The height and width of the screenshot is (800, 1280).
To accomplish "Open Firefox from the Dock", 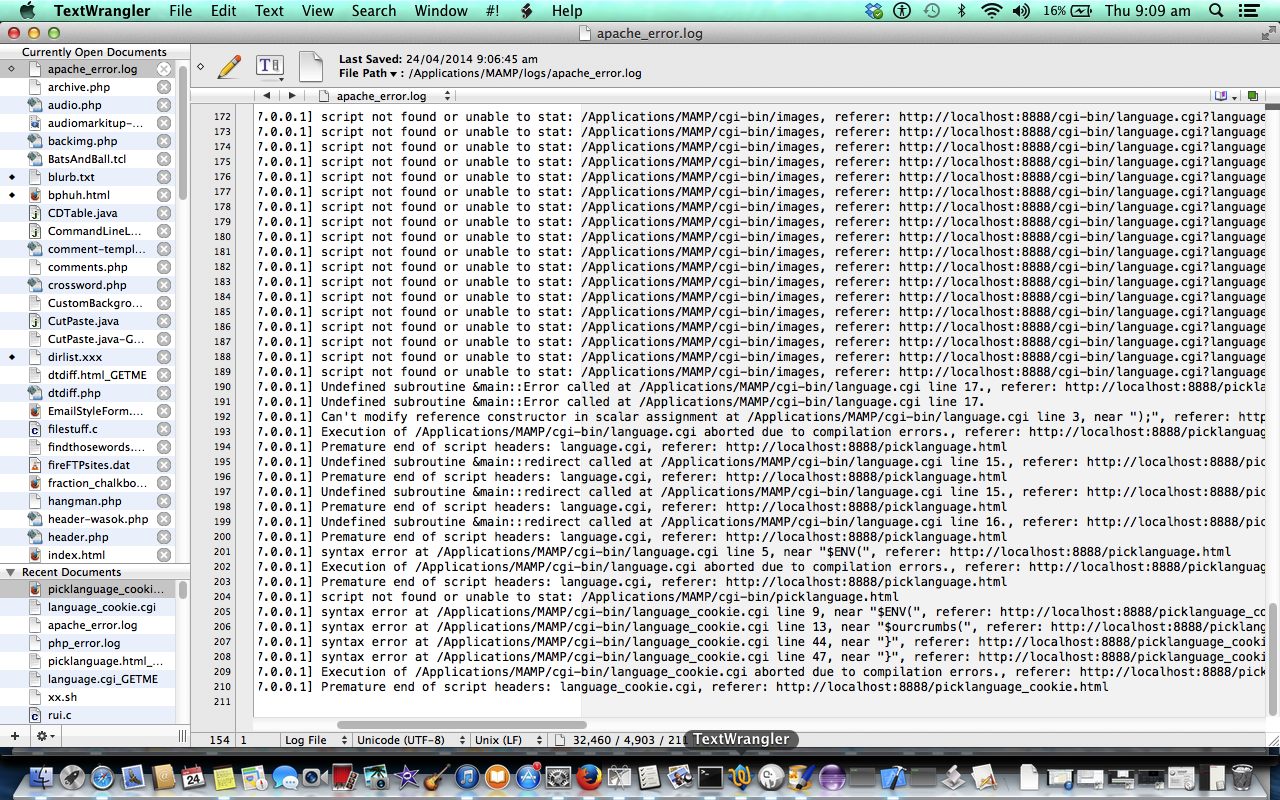I will 590,777.
